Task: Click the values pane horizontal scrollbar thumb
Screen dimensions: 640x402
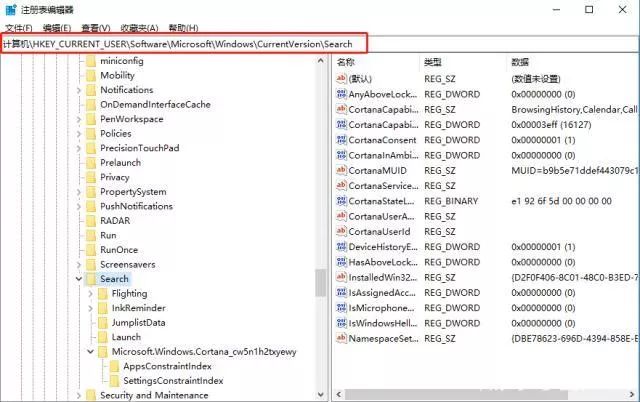Action: click(456, 394)
